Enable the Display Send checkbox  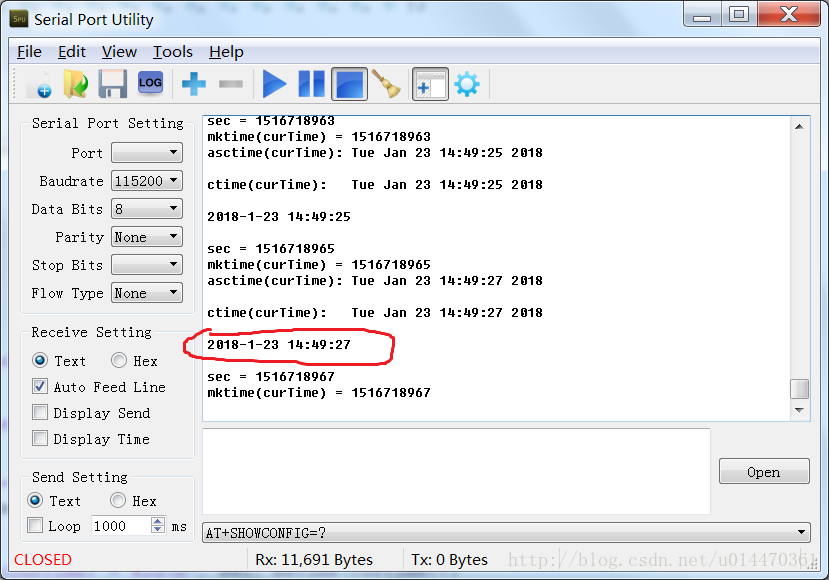click(40, 412)
